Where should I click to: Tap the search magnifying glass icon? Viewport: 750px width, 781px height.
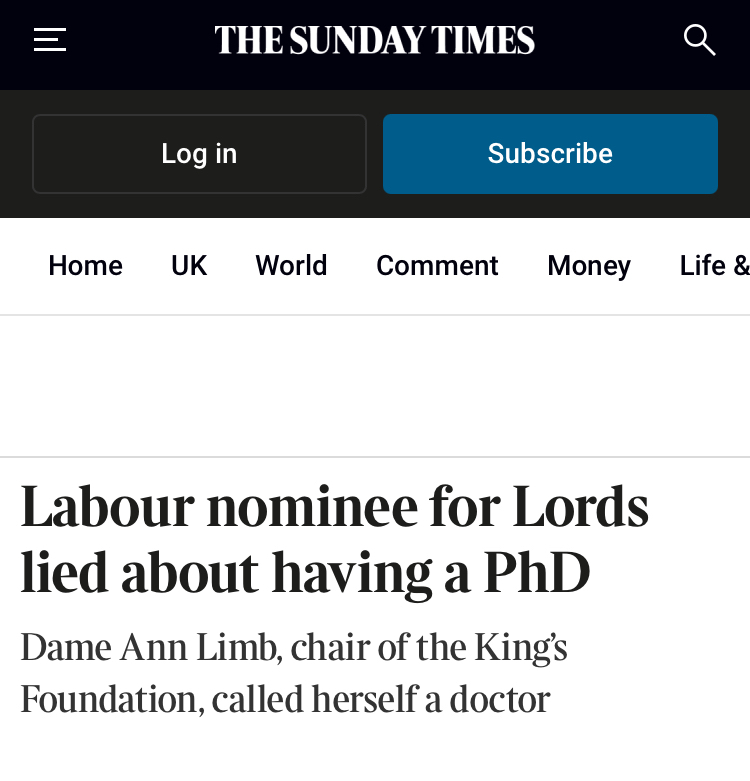pos(699,40)
